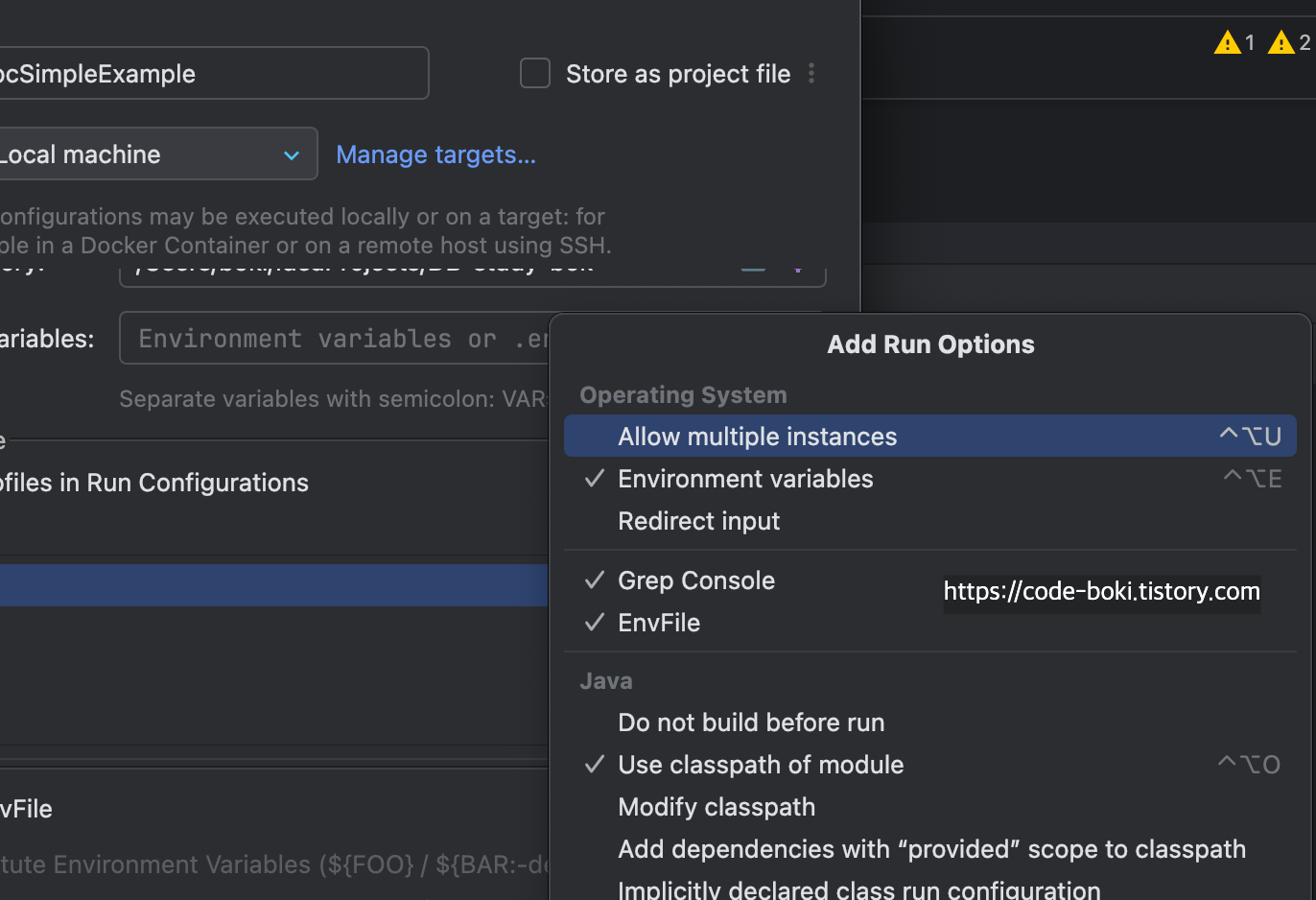Click the configuration name text field
Screen dimensions: 1316x900
[211, 74]
